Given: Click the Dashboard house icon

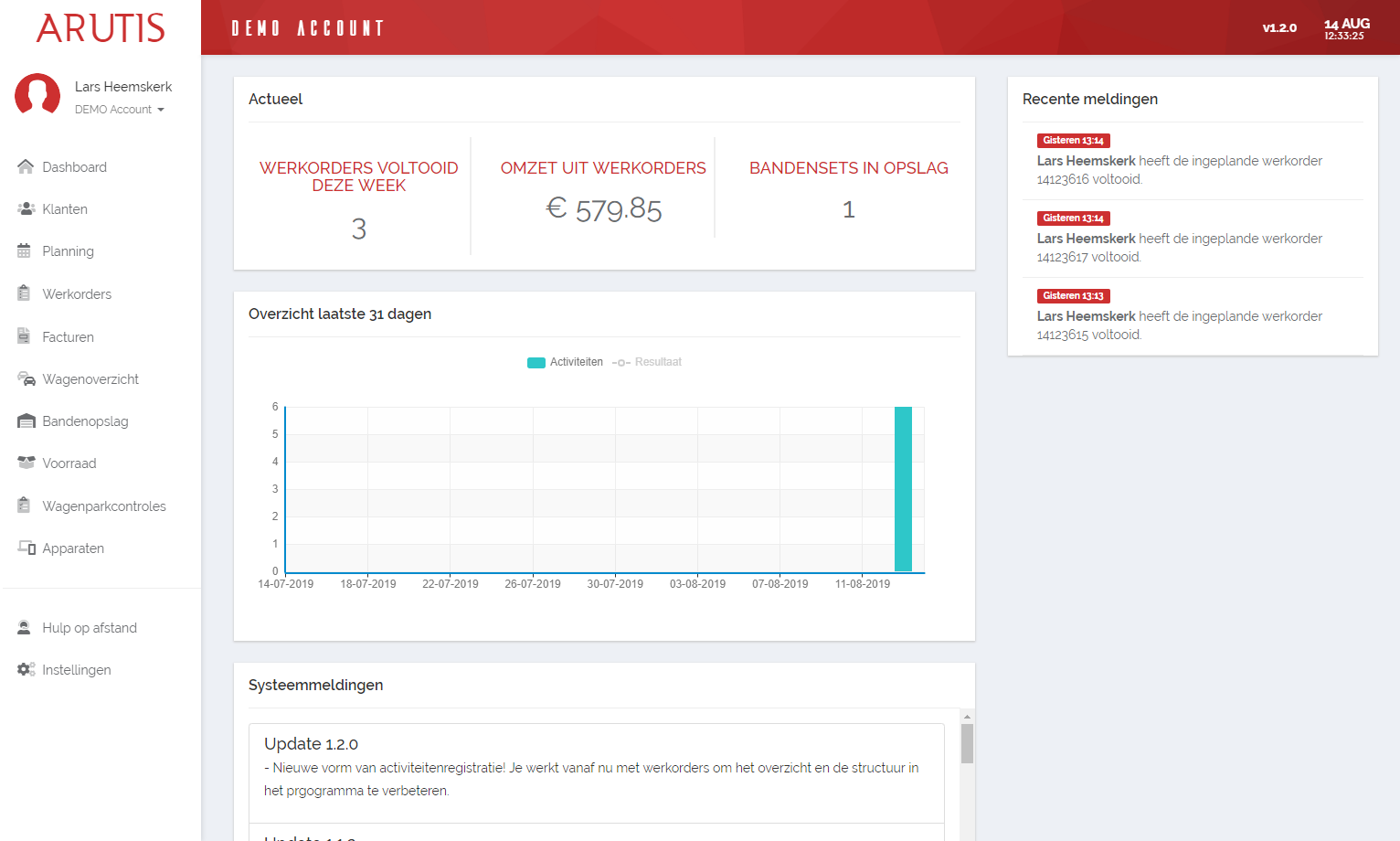Looking at the screenshot, I should [x=26, y=166].
